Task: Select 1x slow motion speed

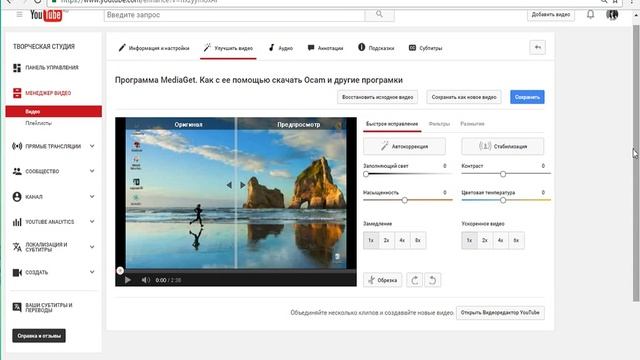Action: click(371, 240)
